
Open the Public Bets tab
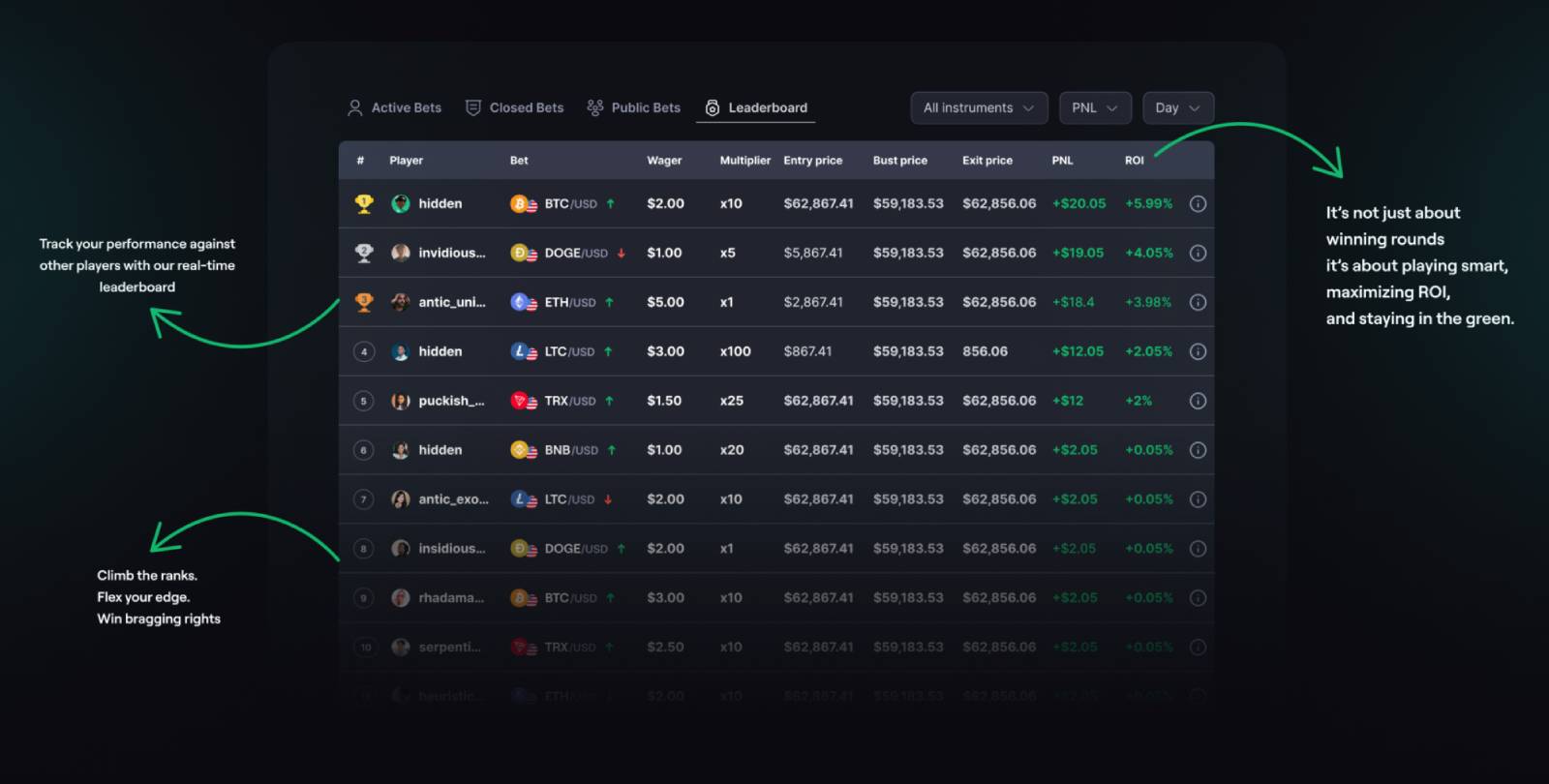click(x=633, y=107)
